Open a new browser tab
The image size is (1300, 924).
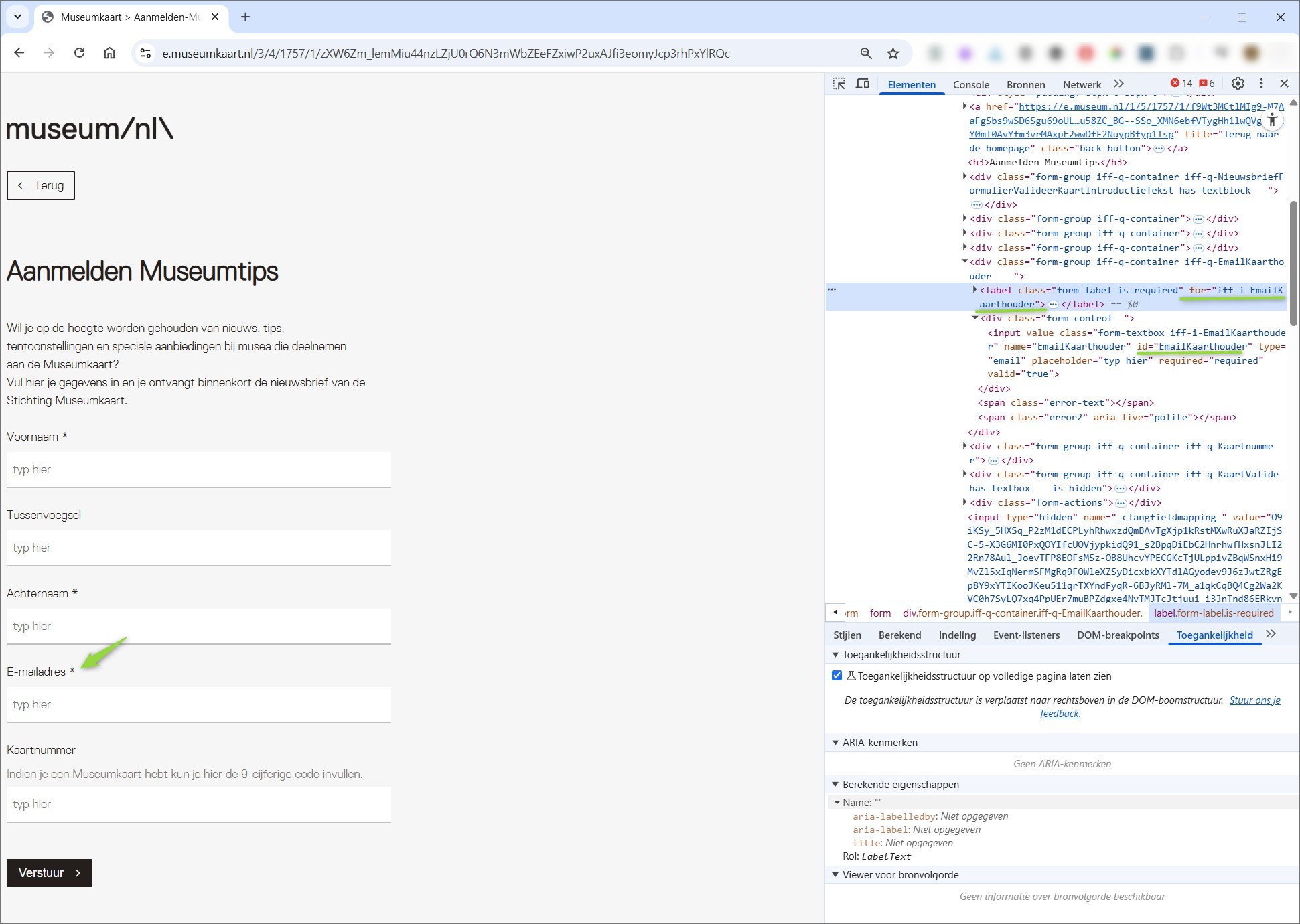tap(245, 17)
